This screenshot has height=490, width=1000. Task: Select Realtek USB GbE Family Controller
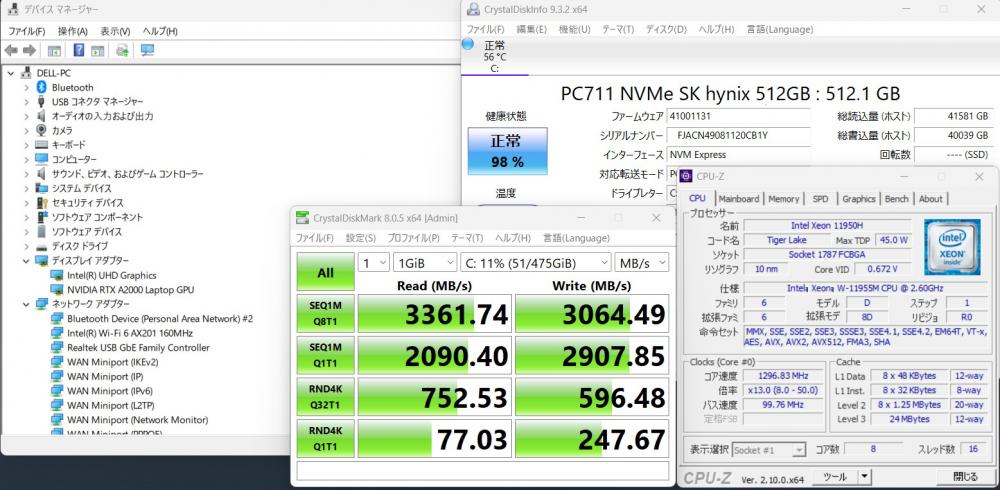click(138, 348)
